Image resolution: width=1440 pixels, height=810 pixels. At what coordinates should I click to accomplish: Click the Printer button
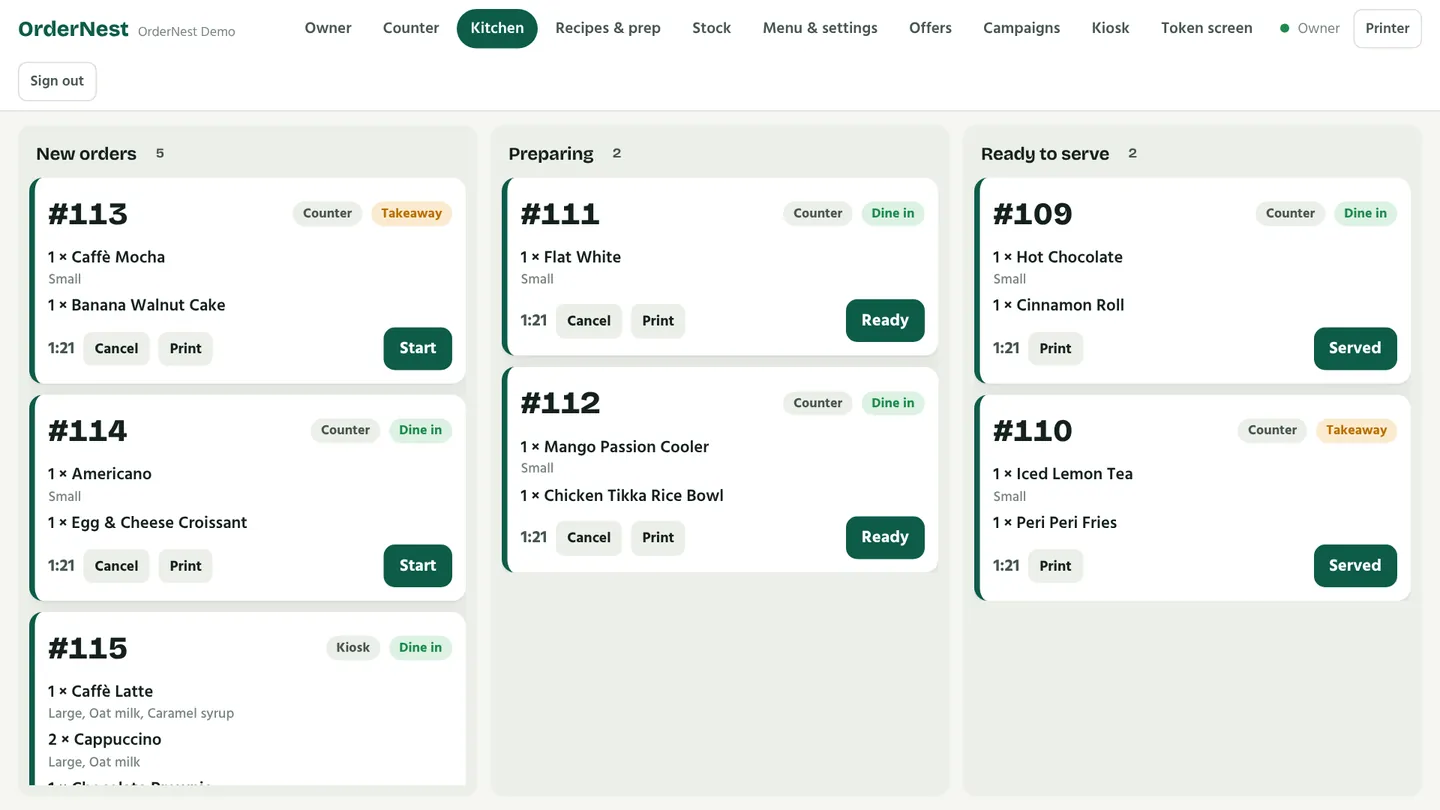[1387, 28]
